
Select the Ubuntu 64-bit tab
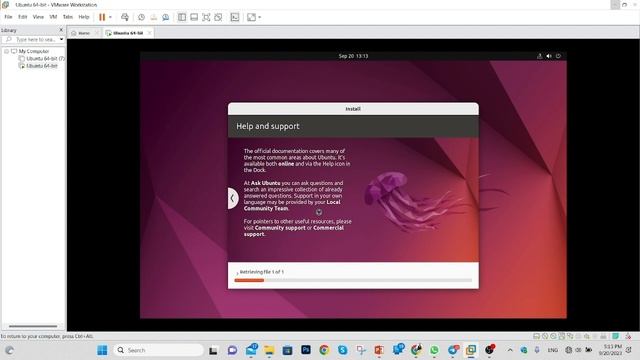(128, 33)
